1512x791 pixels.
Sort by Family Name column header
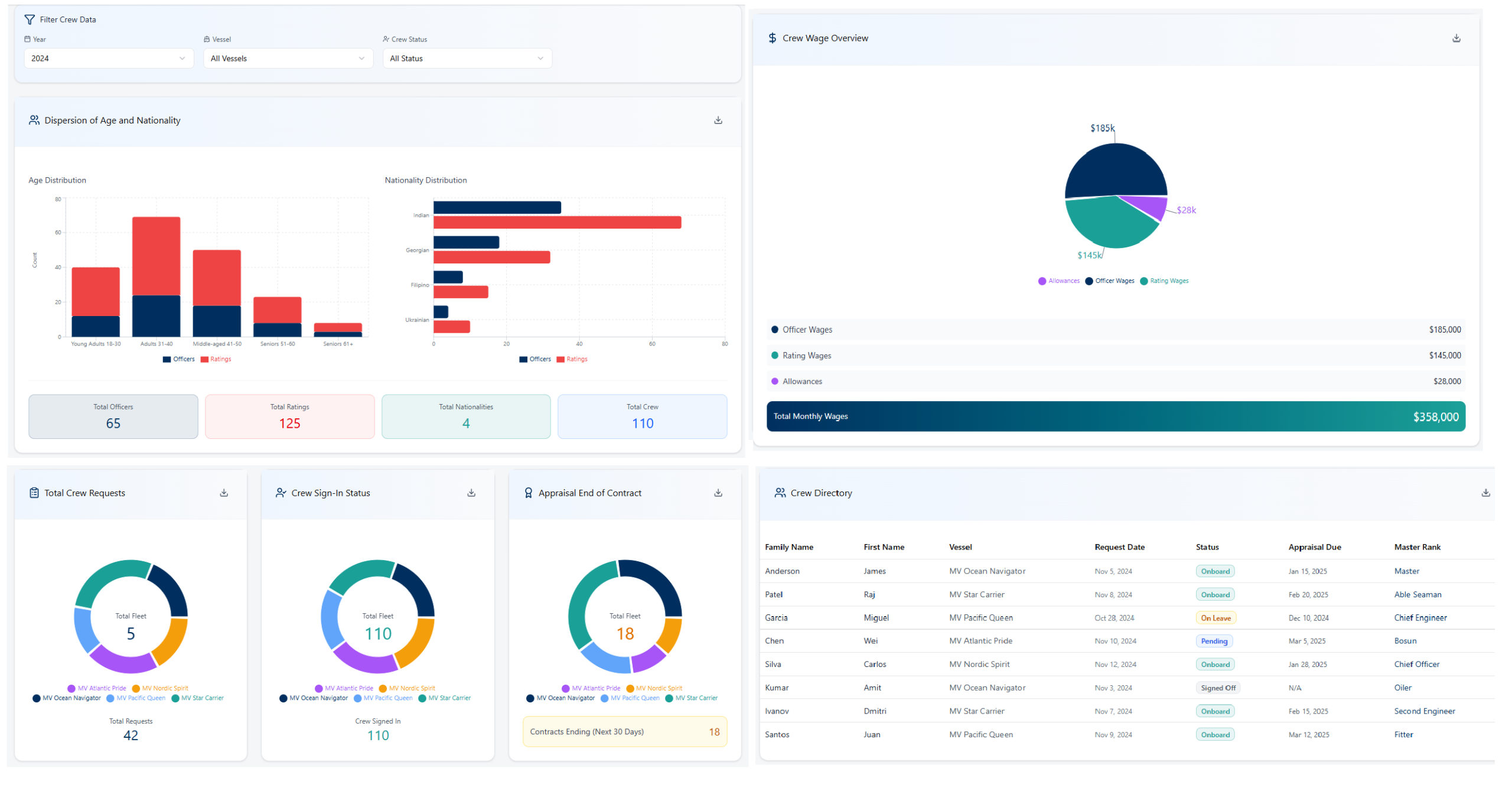tap(788, 547)
